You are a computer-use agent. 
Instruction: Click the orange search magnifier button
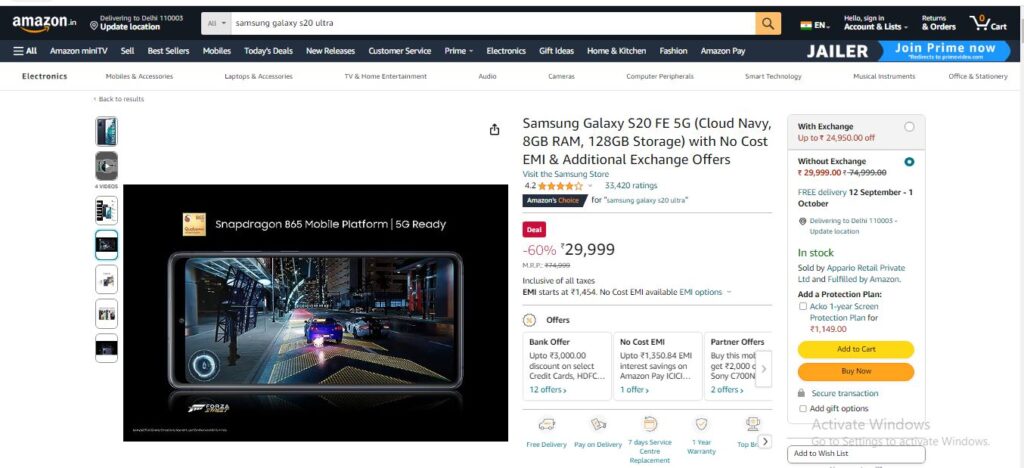pos(768,23)
